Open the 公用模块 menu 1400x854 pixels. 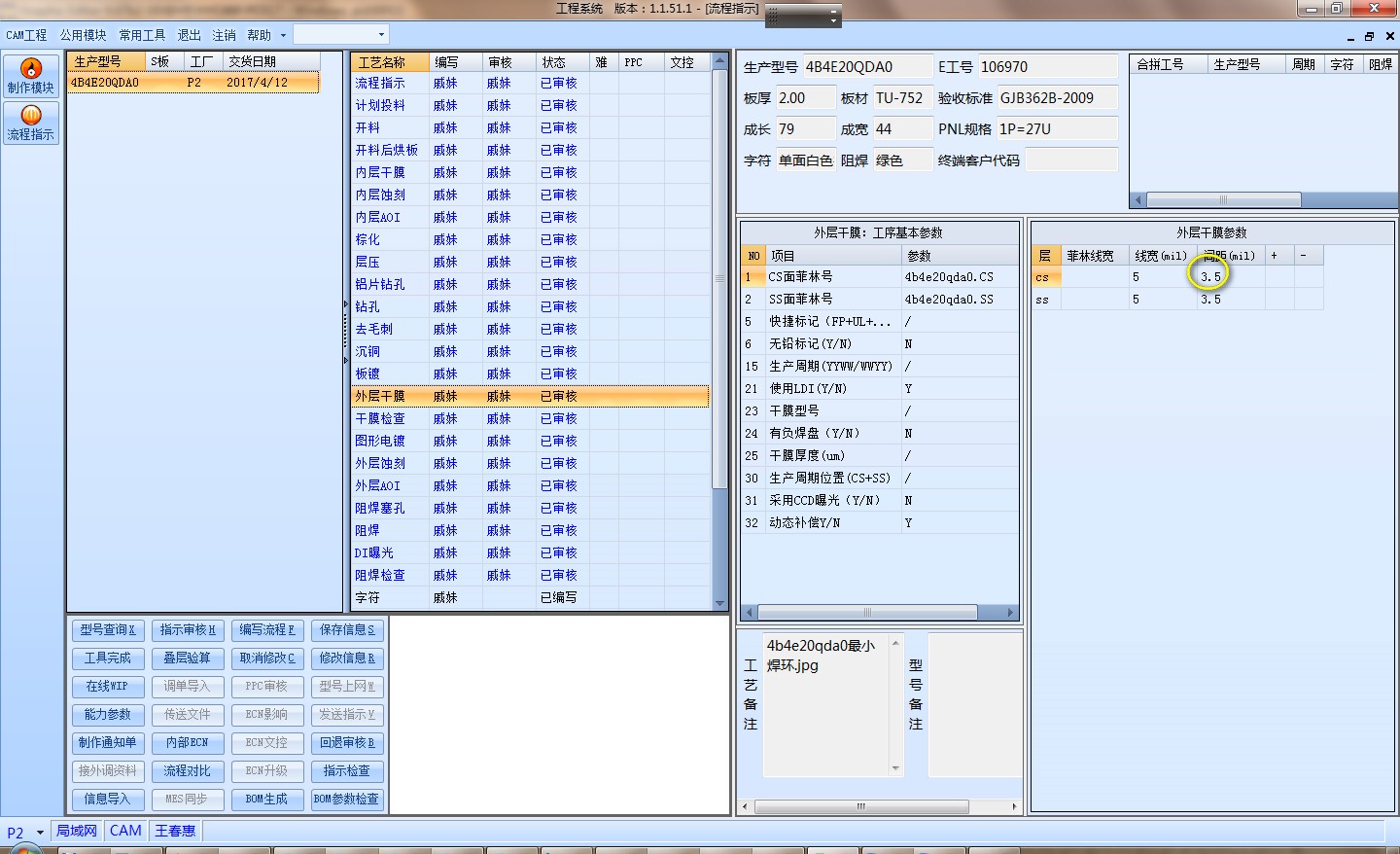pos(83,35)
